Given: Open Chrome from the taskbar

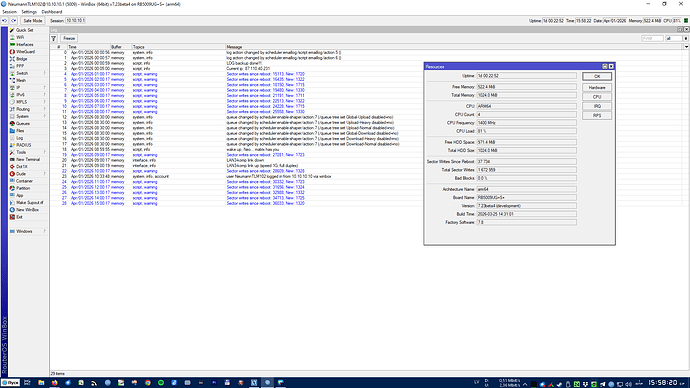Looking at the screenshot, I should [148, 383].
